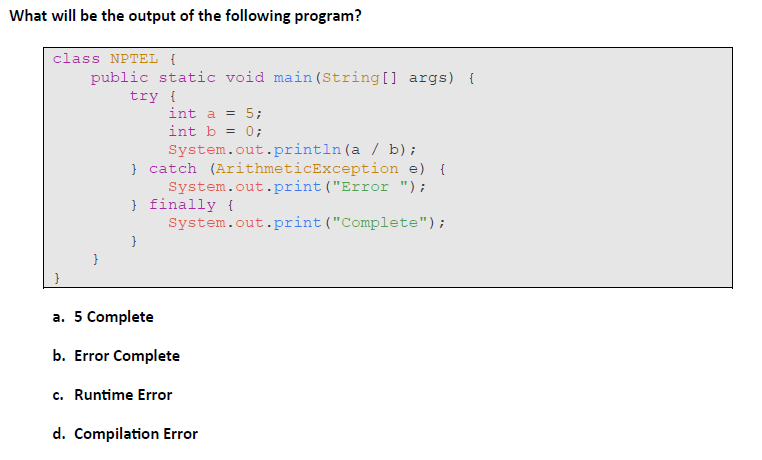
Task: Pick answer option c "Runtime Error"
Action: tap(112, 395)
